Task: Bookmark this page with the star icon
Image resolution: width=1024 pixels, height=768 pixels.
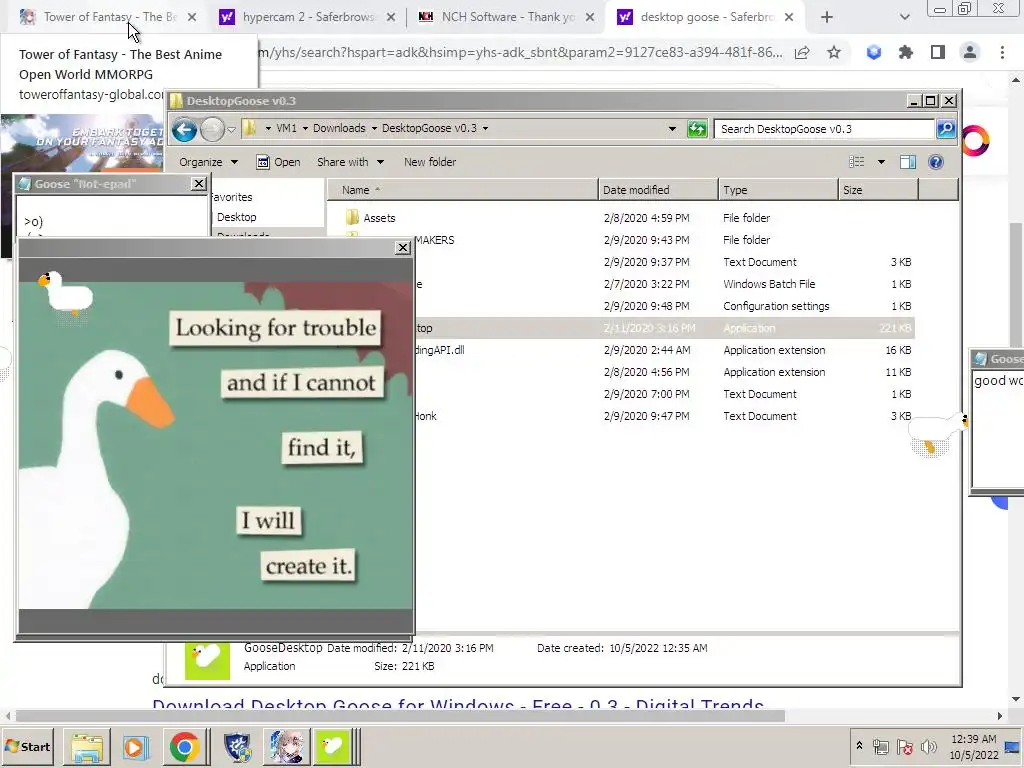Action: click(x=834, y=53)
